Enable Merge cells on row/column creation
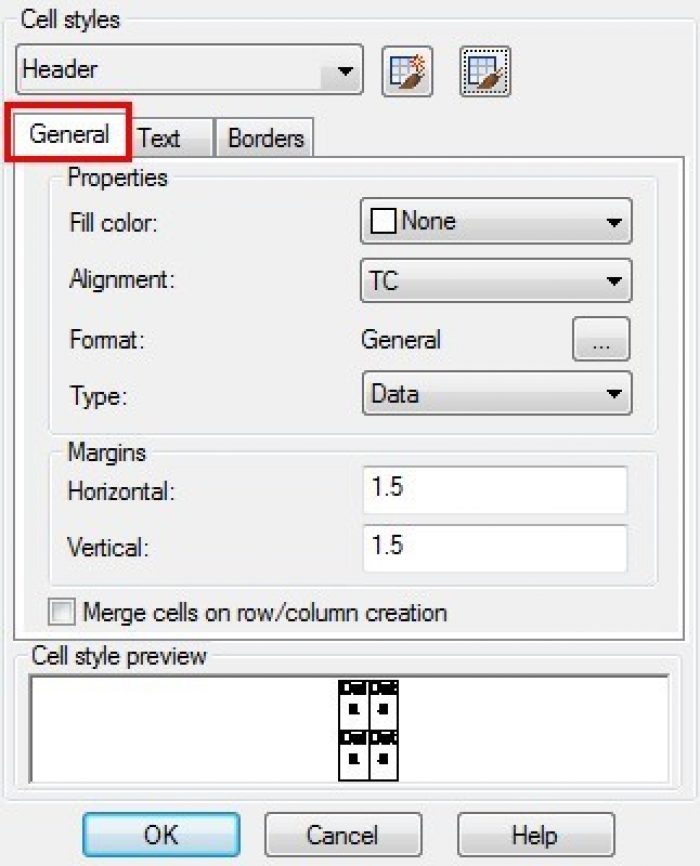Image resolution: width=700 pixels, height=866 pixels. click(x=61, y=612)
